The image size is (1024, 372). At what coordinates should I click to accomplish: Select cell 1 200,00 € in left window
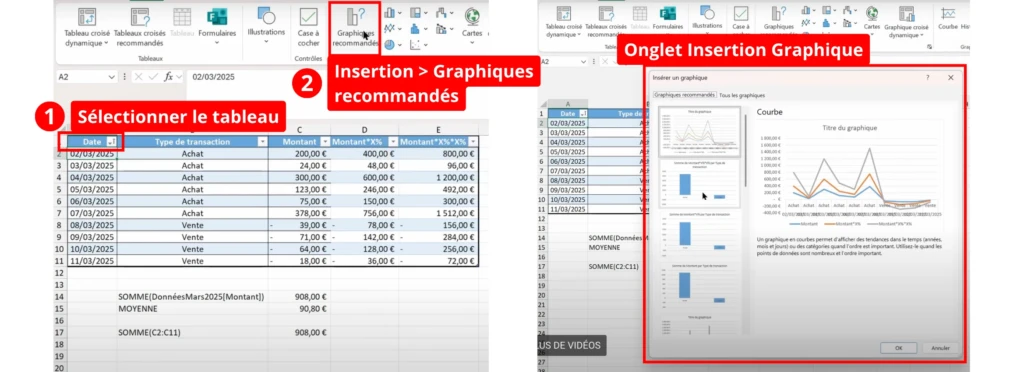pyautogui.click(x=439, y=178)
